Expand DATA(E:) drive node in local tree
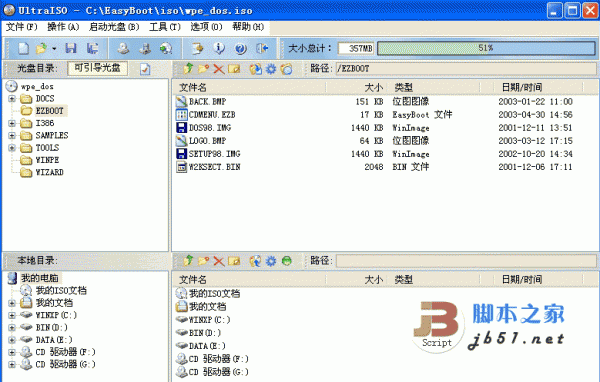Image resolution: width=600 pixels, height=382 pixels. coord(12,340)
